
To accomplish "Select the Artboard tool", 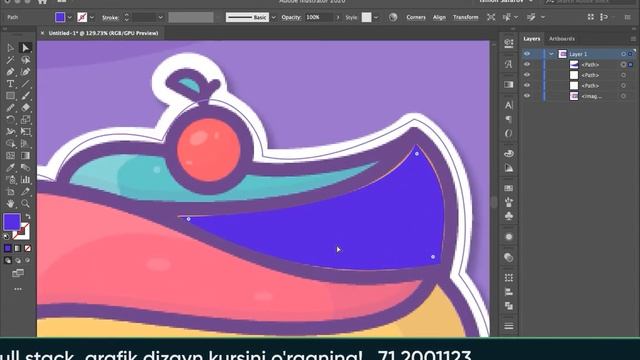I will click(x=10, y=191).
